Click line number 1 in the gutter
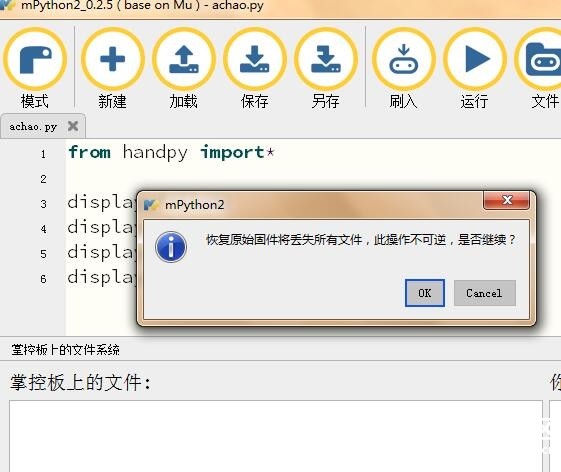The height and width of the screenshot is (472, 561). point(43,154)
